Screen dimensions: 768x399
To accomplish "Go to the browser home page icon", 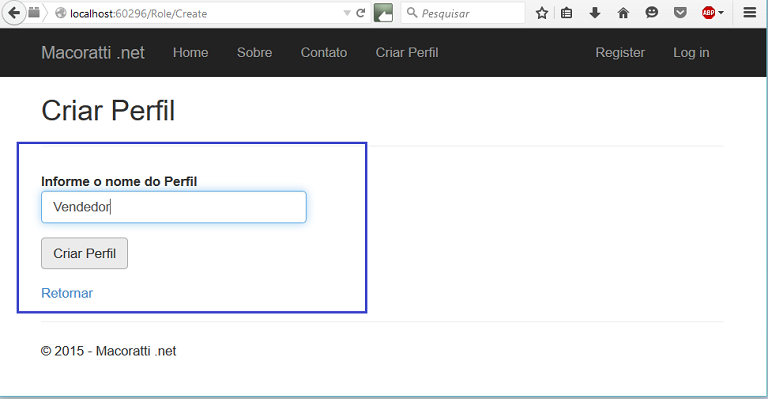I will pyautogui.click(x=623, y=13).
